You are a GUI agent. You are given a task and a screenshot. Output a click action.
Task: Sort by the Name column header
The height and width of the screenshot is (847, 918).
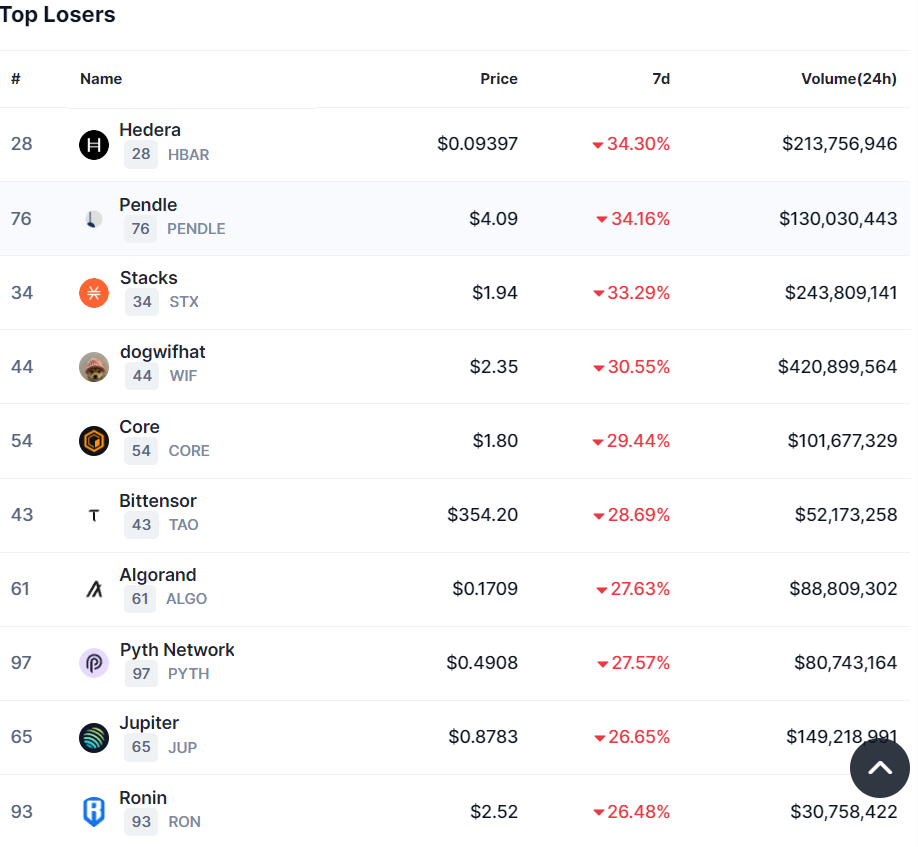(x=101, y=79)
